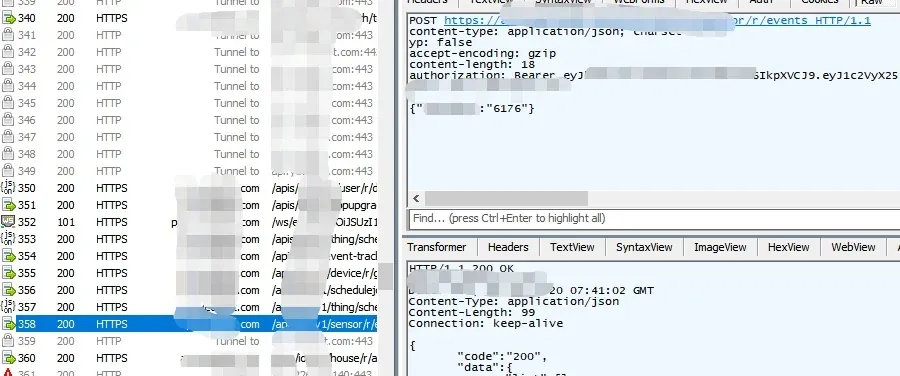Click the green arrow icon of session 351
Screen dimensions: 900x376
coord(8,205)
